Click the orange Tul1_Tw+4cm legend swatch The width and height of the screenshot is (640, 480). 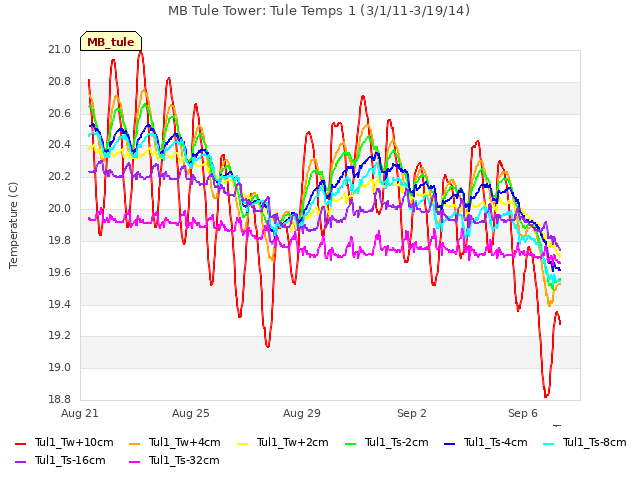pos(134,444)
